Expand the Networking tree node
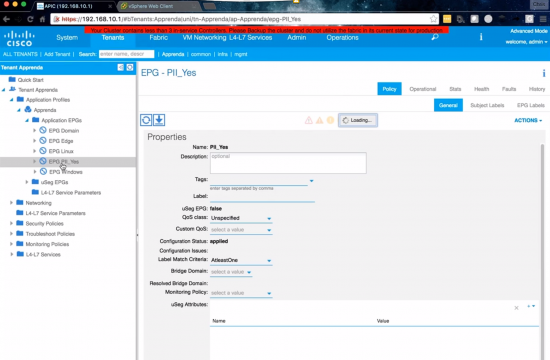This screenshot has width=550, height=360. tap(11, 202)
